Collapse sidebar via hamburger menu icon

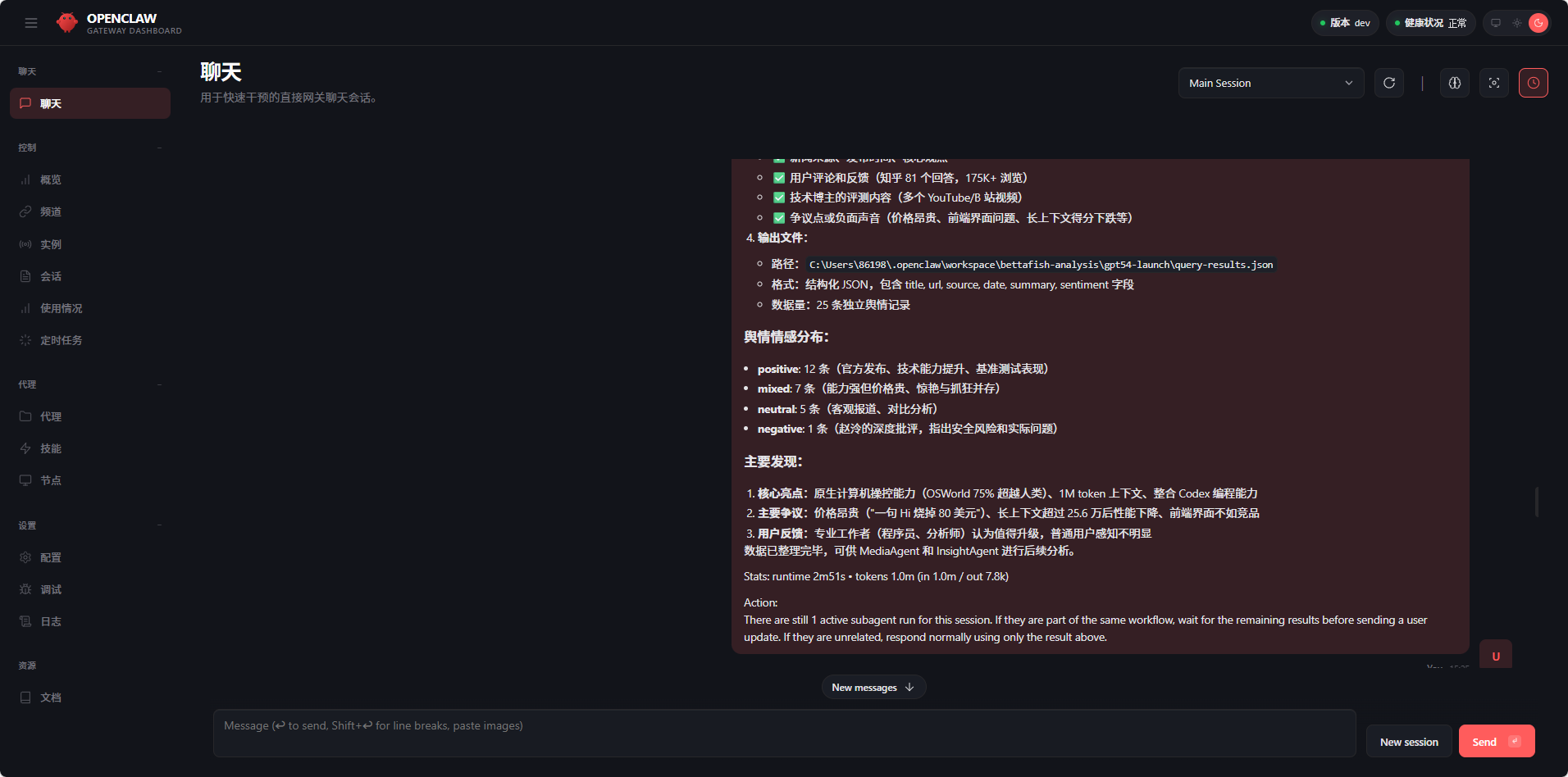click(31, 23)
